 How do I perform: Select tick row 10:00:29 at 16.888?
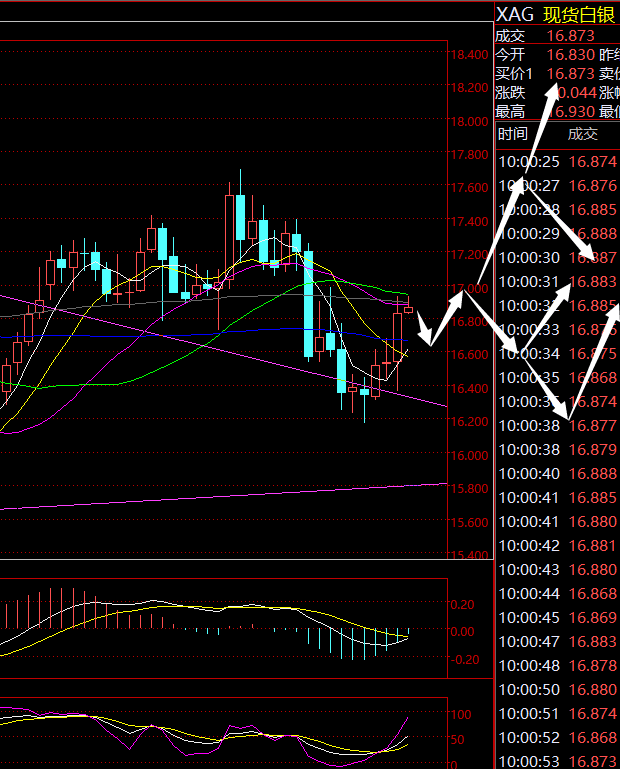pyautogui.click(x=558, y=233)
